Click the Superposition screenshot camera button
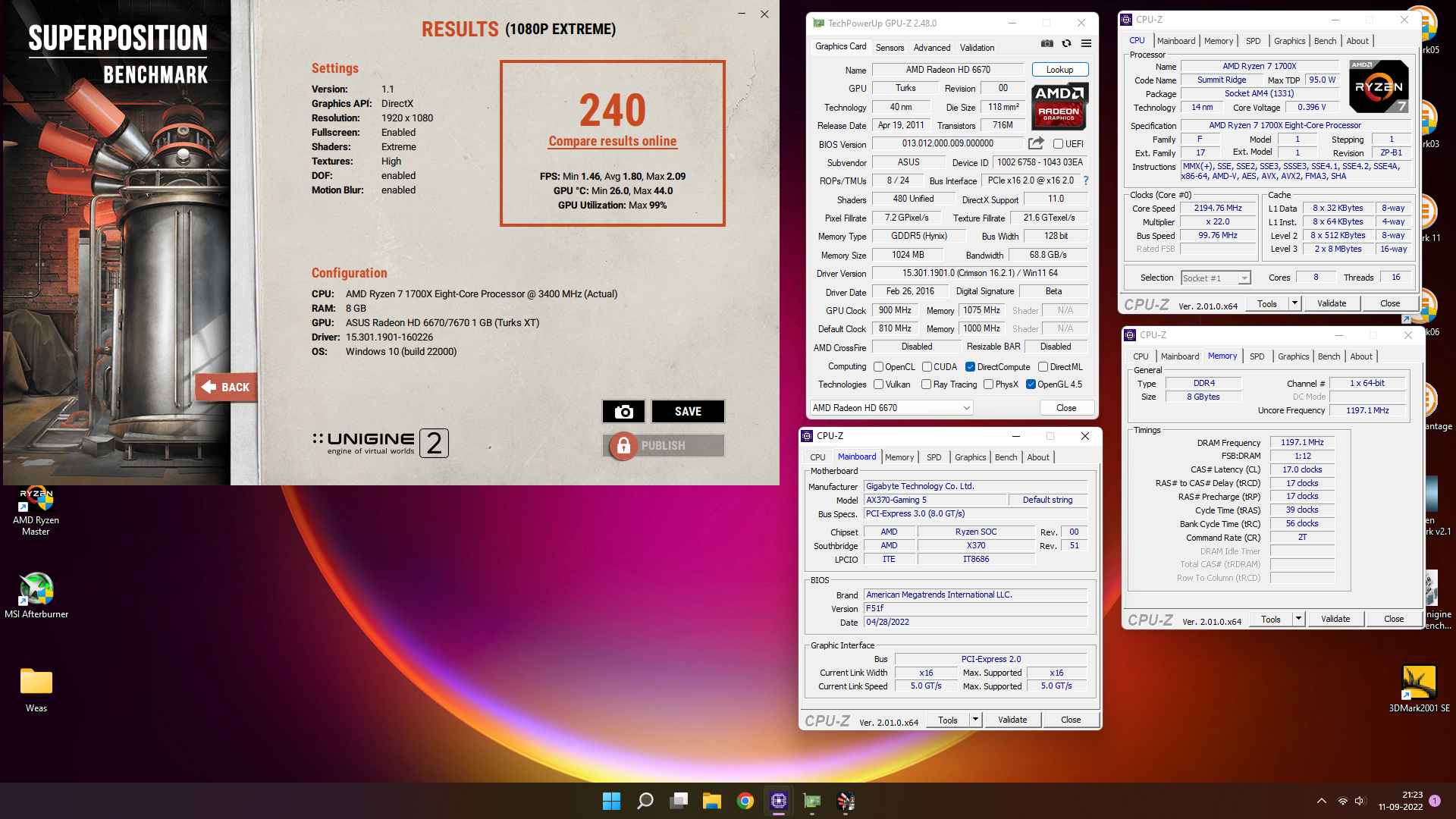Screen dimensions: 1456x819 tap(623, 411)
